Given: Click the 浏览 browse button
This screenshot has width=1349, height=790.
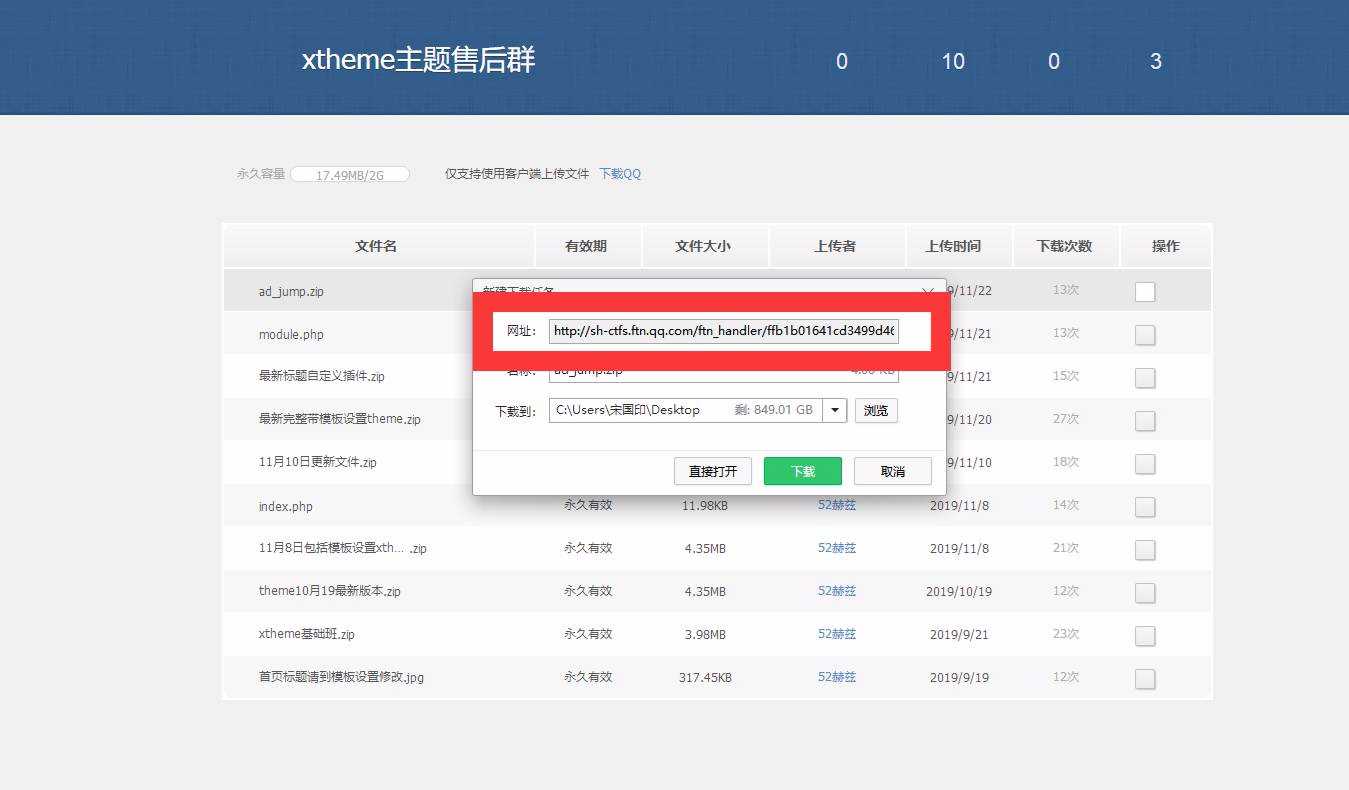Looking at the screenshot, I should point(876,410).
